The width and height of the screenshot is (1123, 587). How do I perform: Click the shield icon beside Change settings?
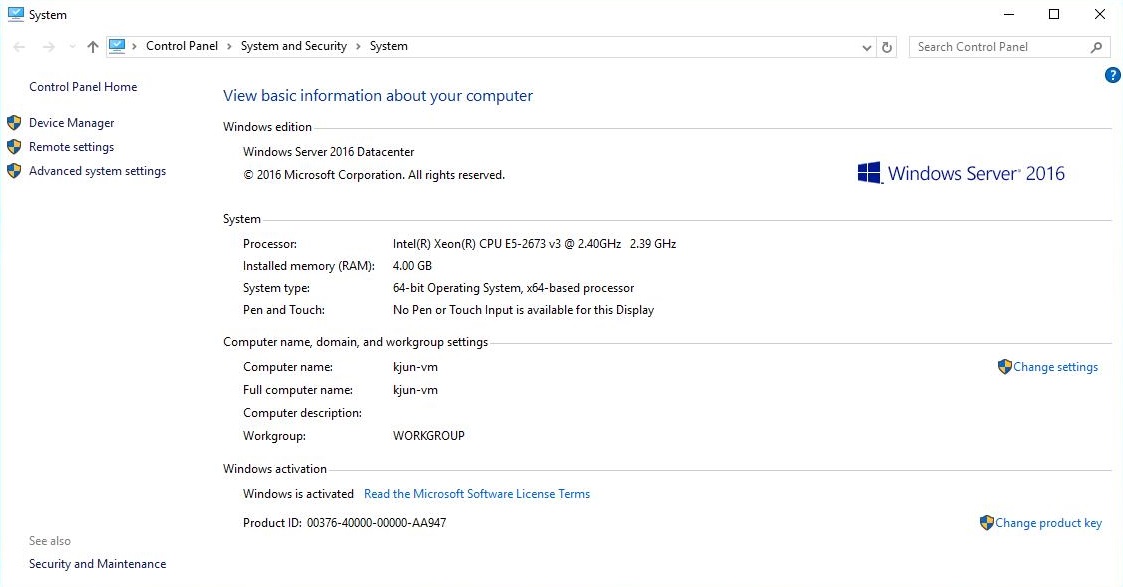point(1004,367)
